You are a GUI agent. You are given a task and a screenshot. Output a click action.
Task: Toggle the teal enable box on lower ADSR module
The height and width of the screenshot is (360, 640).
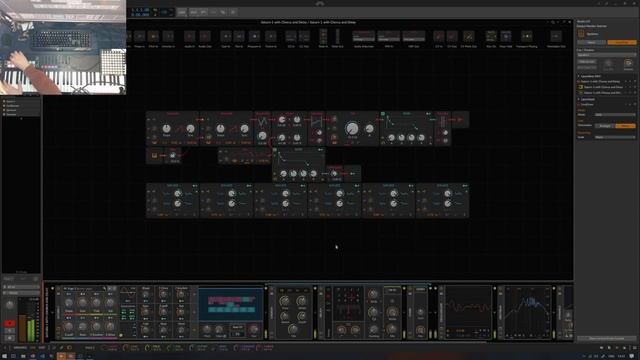[275, 150]
